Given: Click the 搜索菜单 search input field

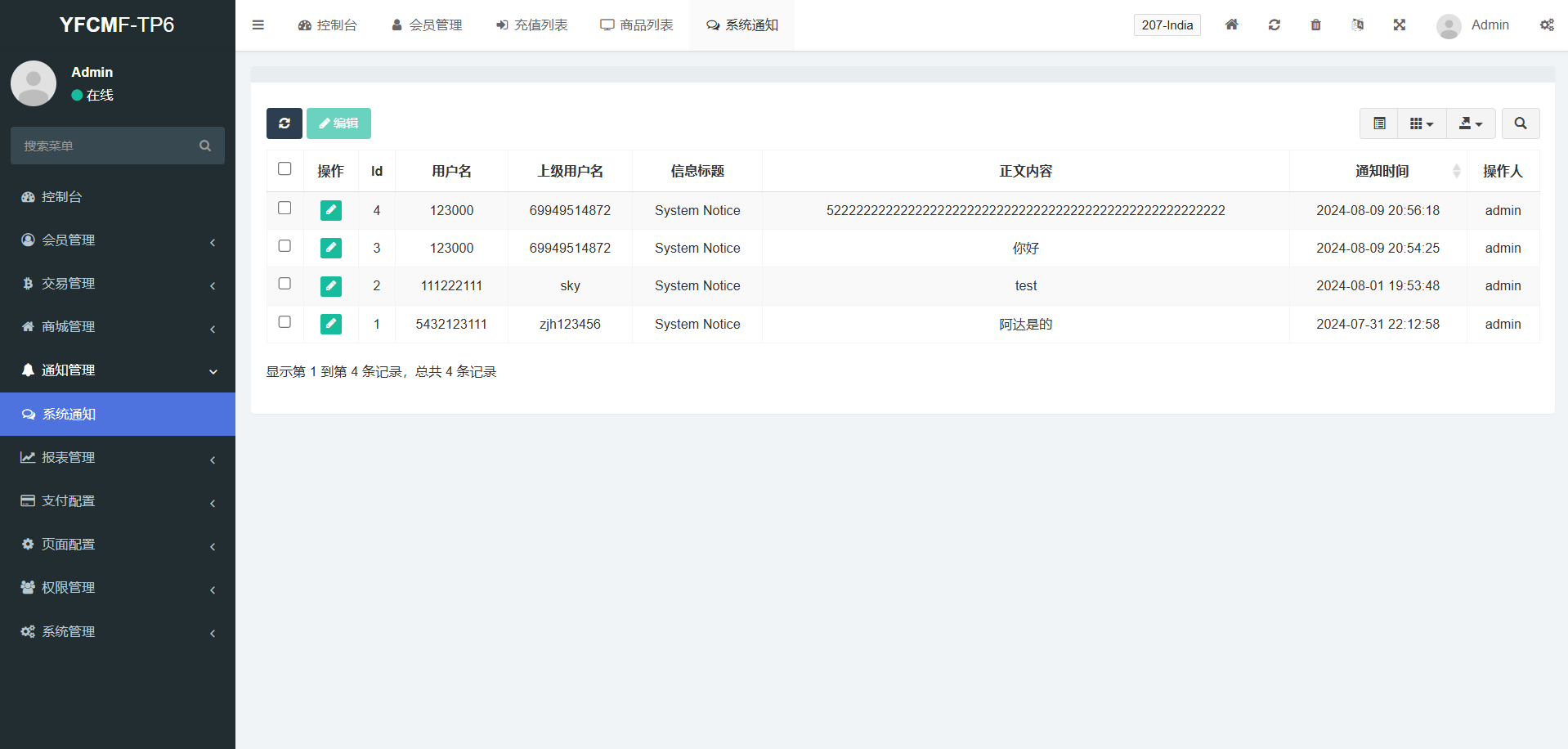Looking at the screenshot, I should [x=106, y=146].
